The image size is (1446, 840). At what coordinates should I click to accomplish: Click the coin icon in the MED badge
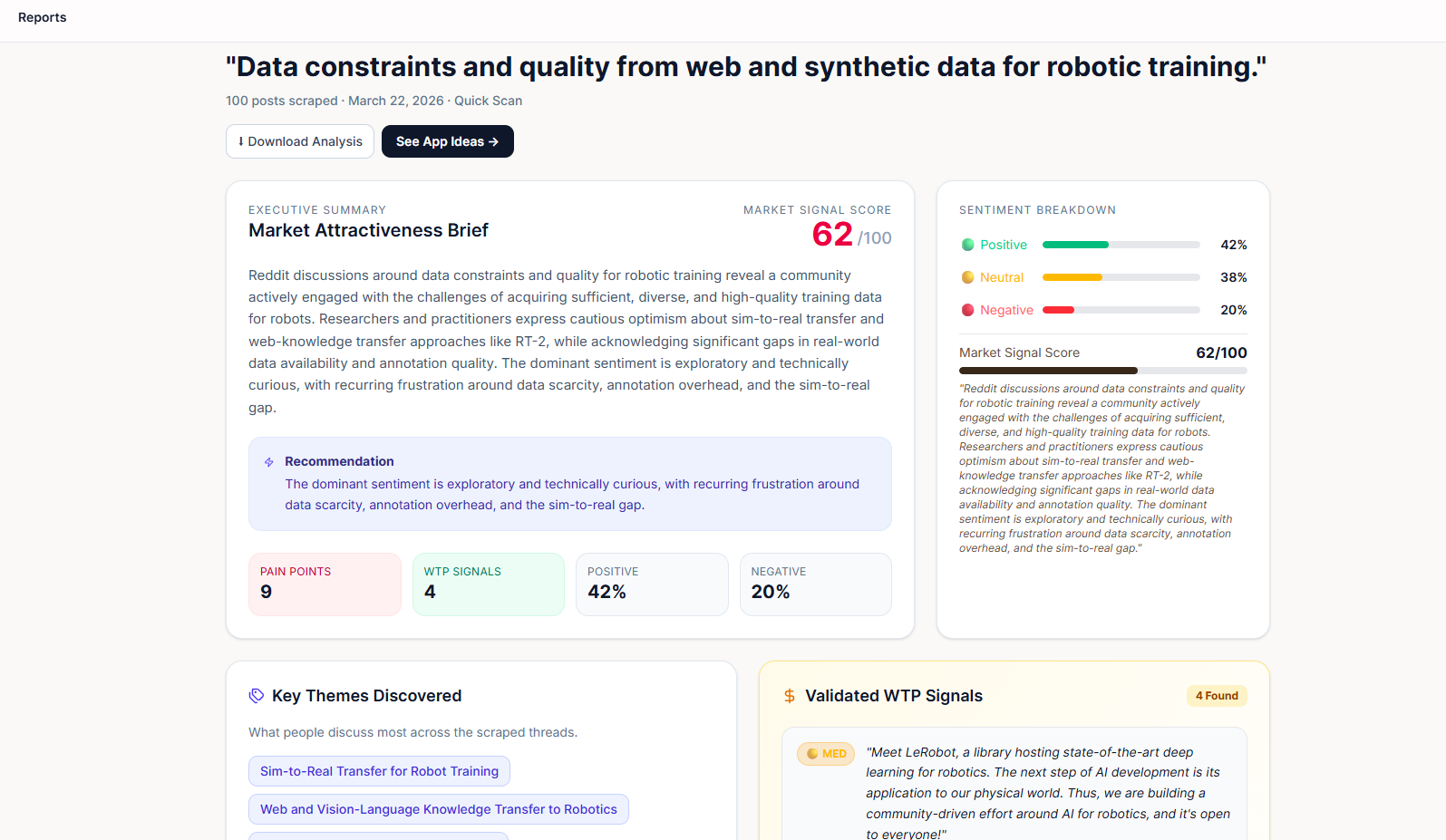813,753
